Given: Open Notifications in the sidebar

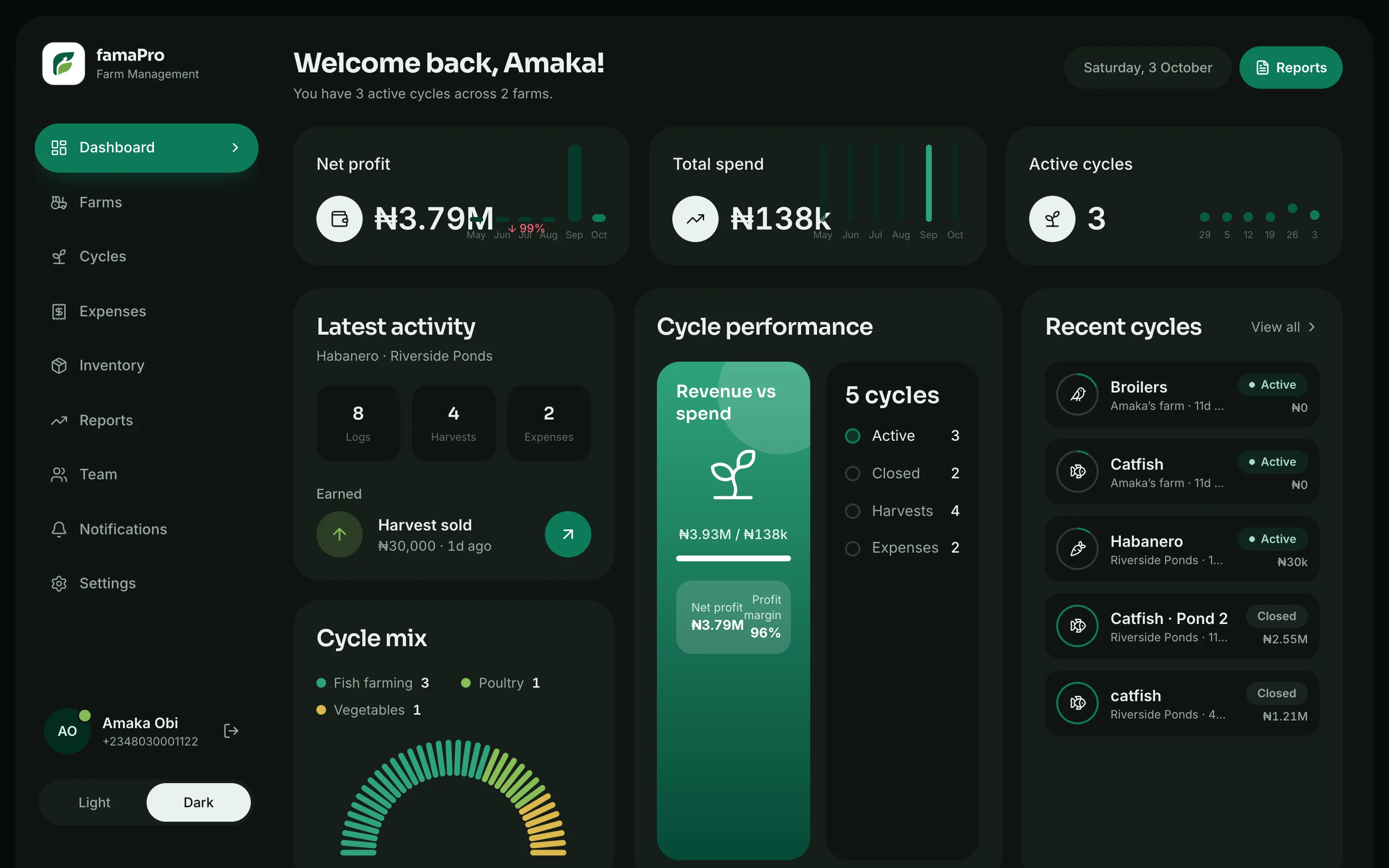Looking at the screenshot, I should click(146, 529).
